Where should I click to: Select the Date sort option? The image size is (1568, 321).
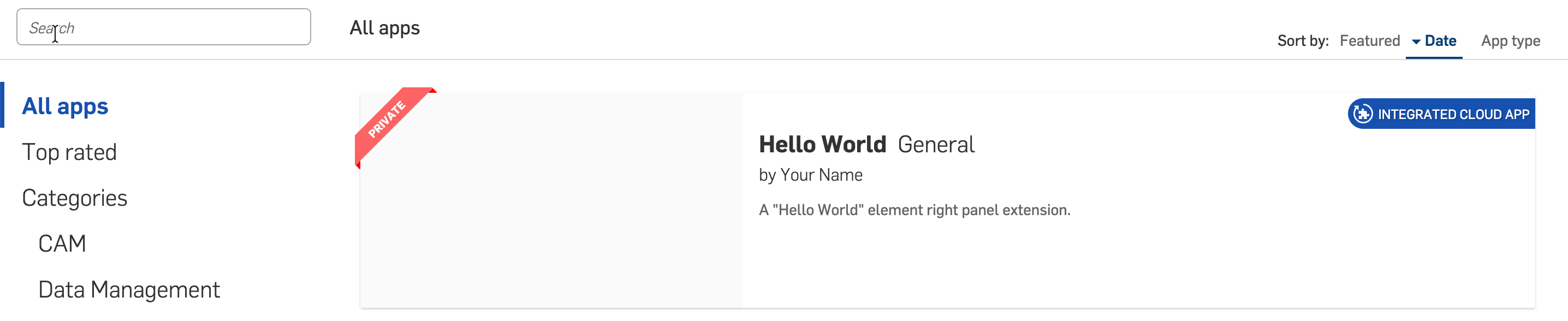click(1441, 40)
